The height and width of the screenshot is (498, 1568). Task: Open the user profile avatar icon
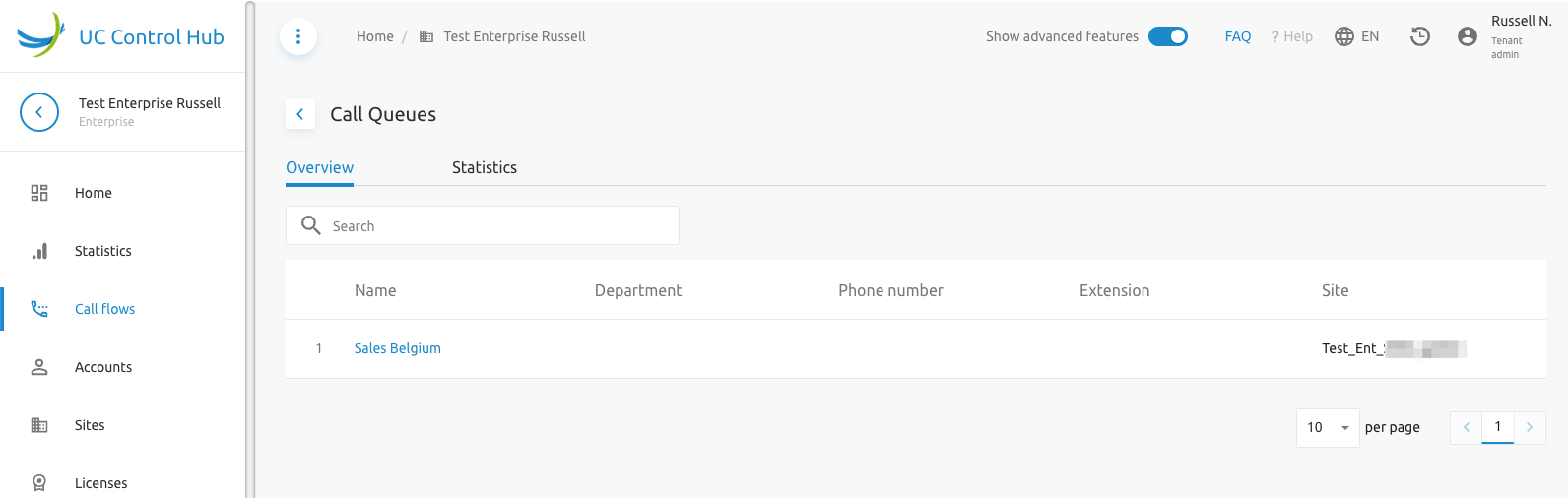[x=1468, y=36]
